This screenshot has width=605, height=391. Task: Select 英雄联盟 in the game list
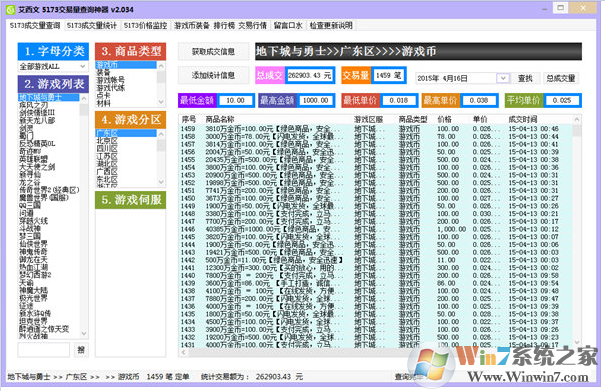tap(49, 159)
